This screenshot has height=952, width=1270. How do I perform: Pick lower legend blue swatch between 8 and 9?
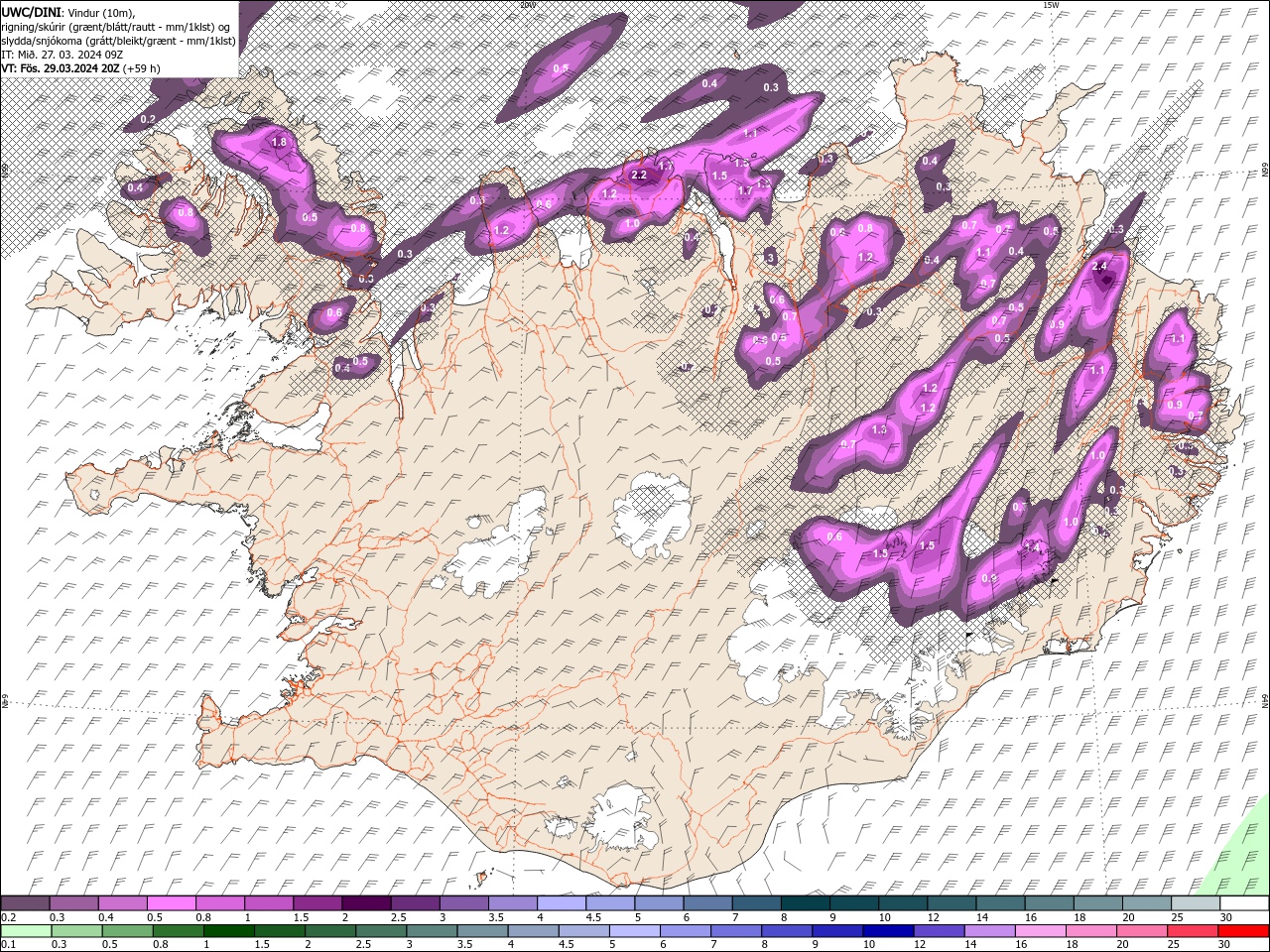pyautogui.click(x=788, y=931)
